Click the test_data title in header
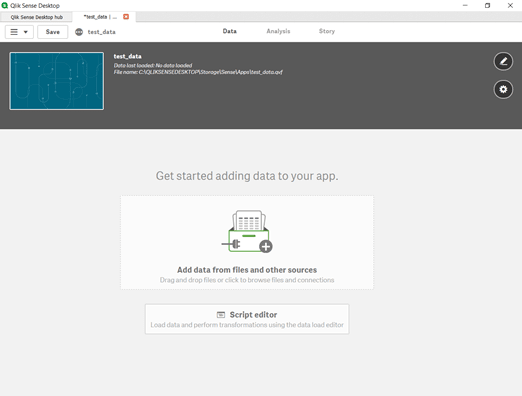The height and width of the screenshot is (396, 522). point(127,56)
